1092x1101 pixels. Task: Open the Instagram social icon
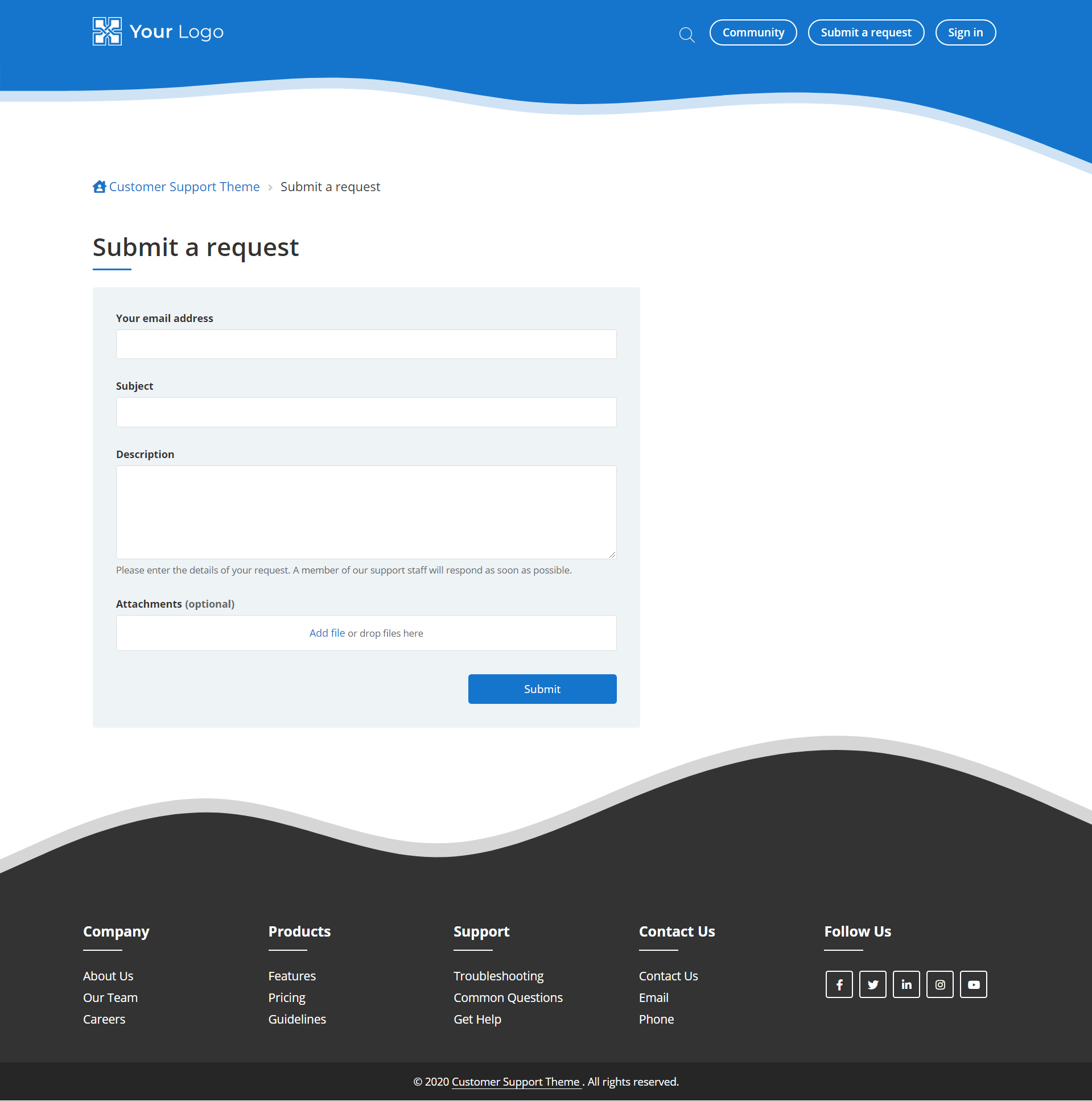click(x=940, y=985)
